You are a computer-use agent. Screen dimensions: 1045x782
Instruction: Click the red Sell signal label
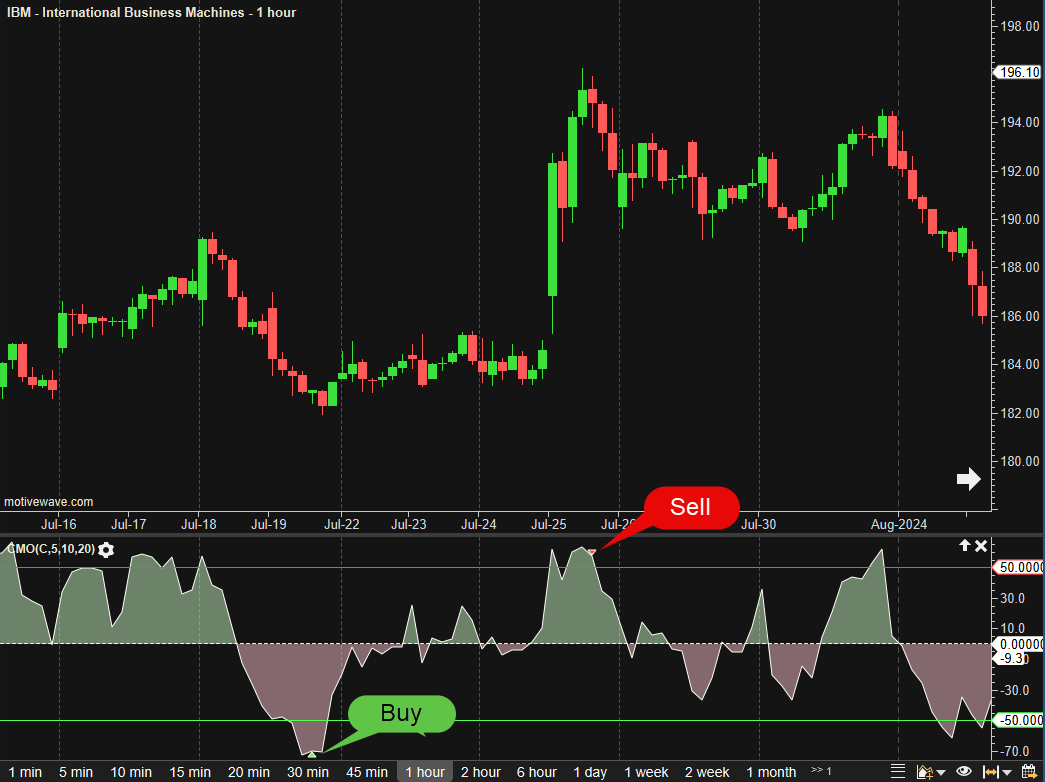coord(690,507)
